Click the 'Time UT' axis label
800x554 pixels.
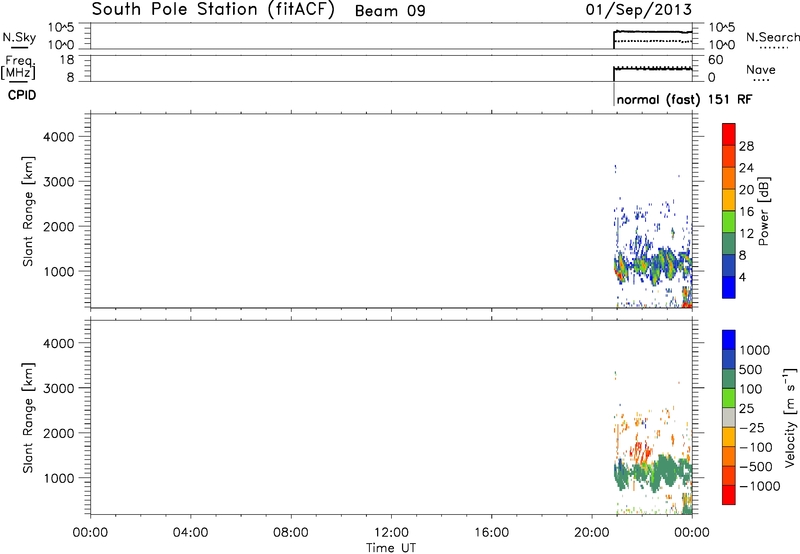pyautogui.click(x=391, y=548)
